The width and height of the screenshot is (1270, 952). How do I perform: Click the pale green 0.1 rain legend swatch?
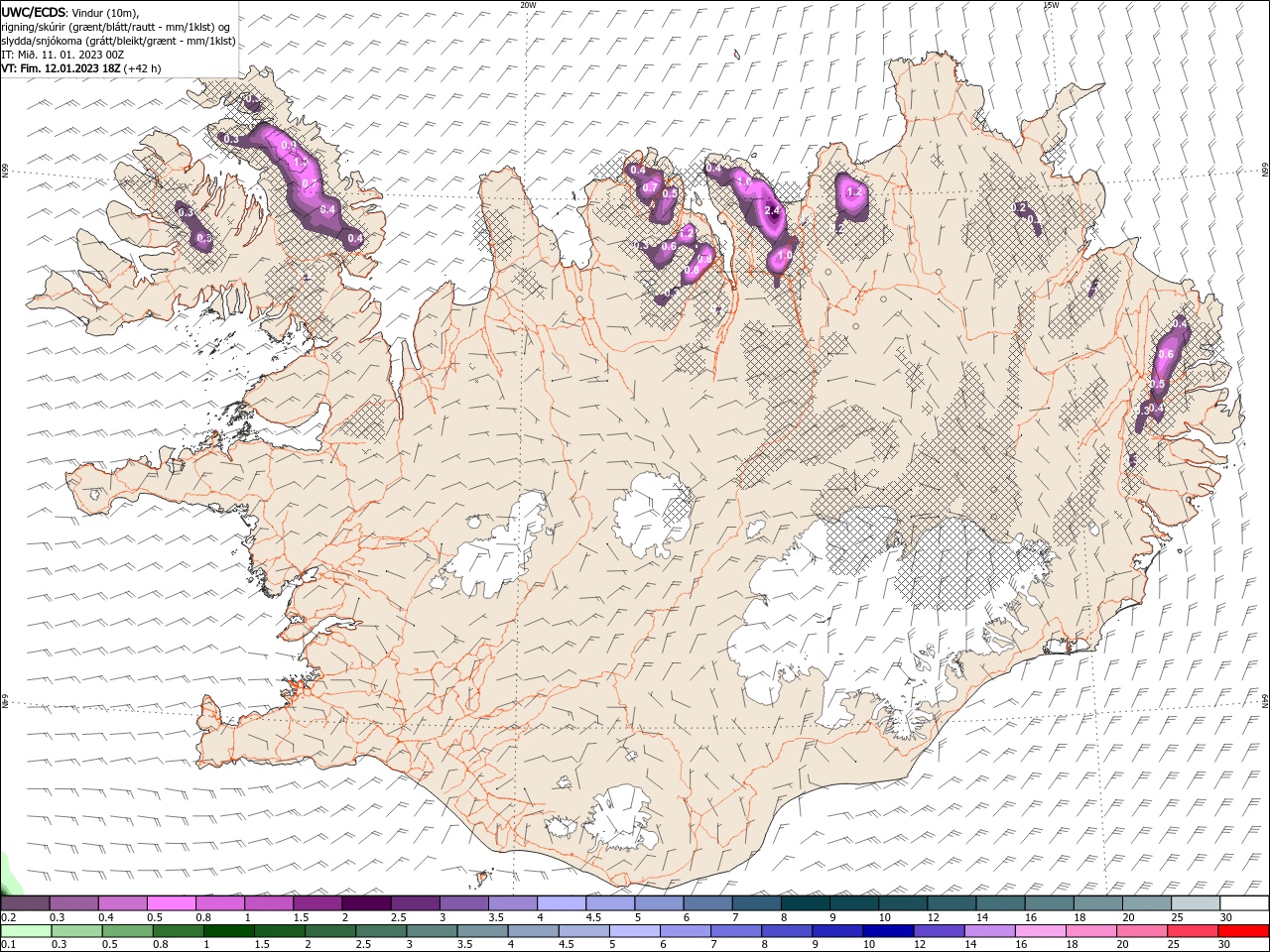tap(25, 931)
